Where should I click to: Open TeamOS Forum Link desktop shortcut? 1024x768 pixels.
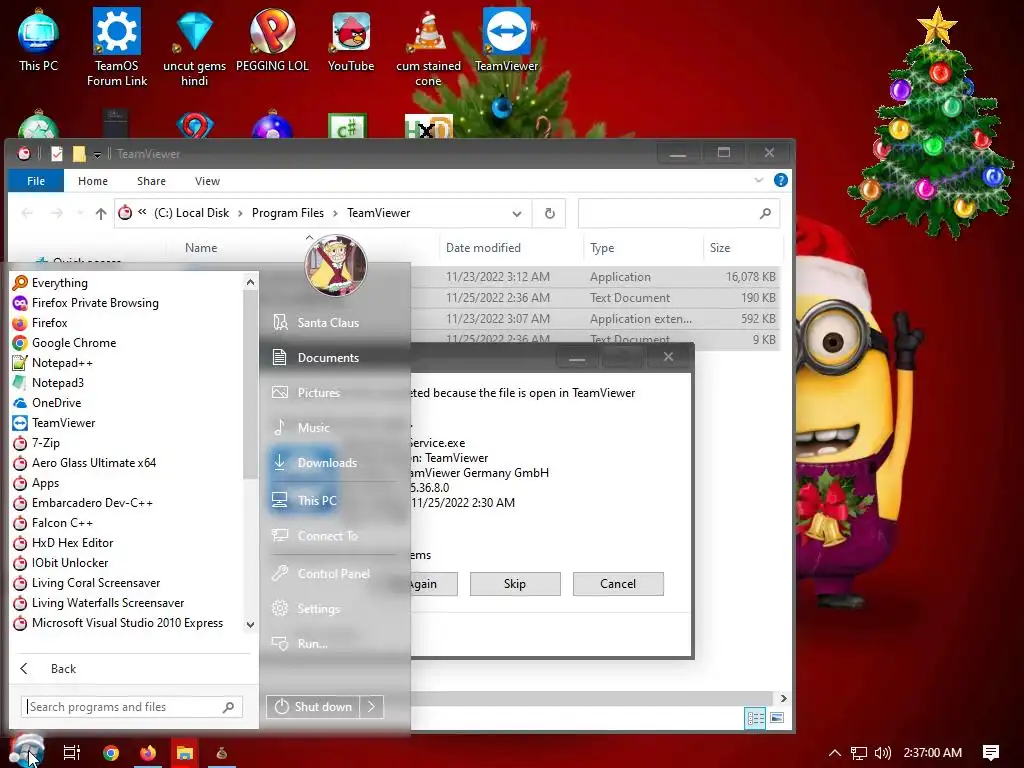pos(116,47)
